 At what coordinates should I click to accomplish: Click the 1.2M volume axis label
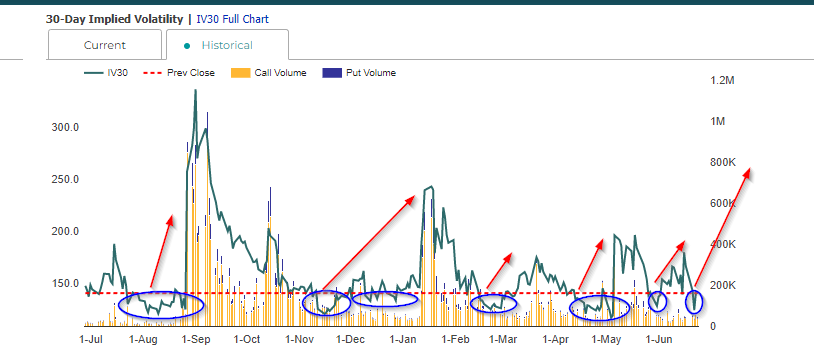[x=722, y=81]
